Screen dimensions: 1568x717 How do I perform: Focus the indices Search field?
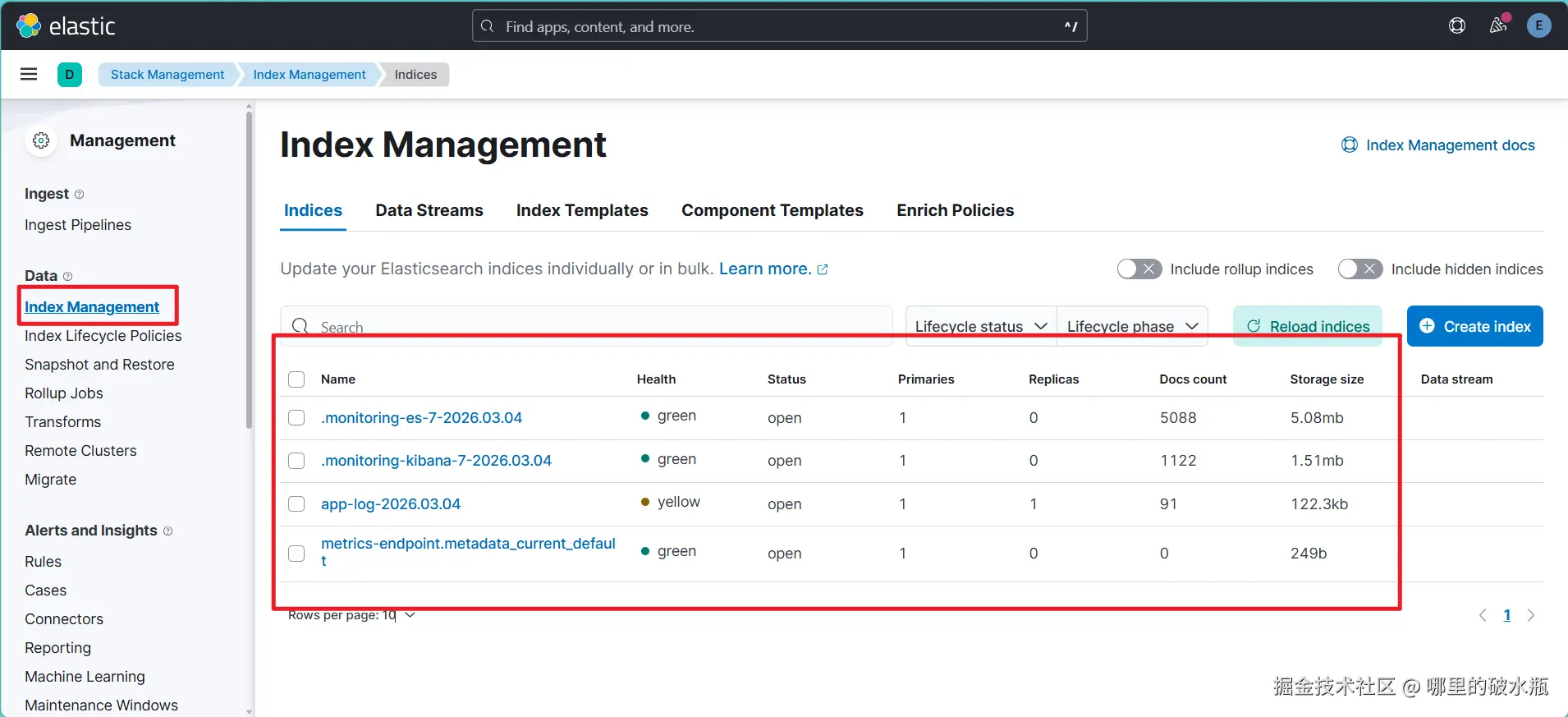click(586, 326)
